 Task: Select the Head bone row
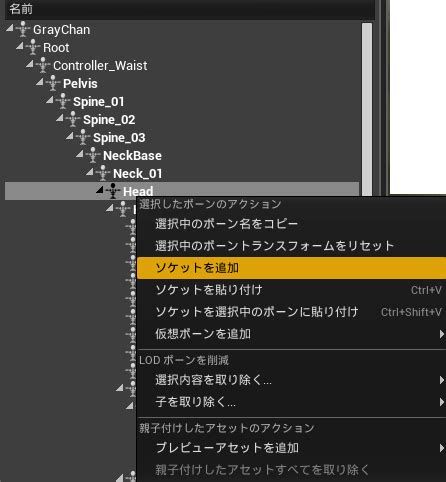pyautogui.click(x=182, y=191)
